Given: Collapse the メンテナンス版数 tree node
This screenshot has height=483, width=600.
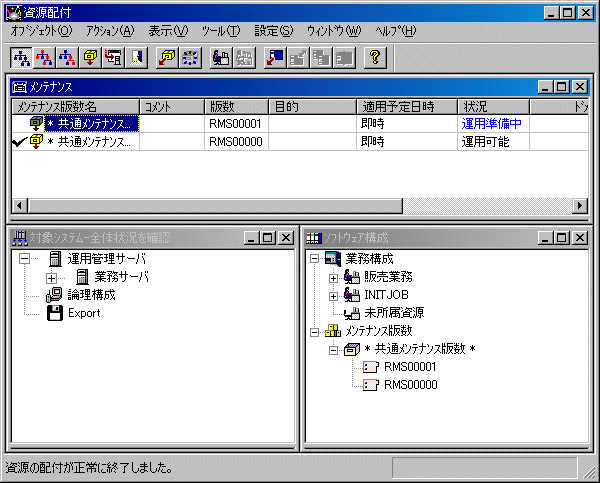Looking at the screenshot, I should coord(314,332).
